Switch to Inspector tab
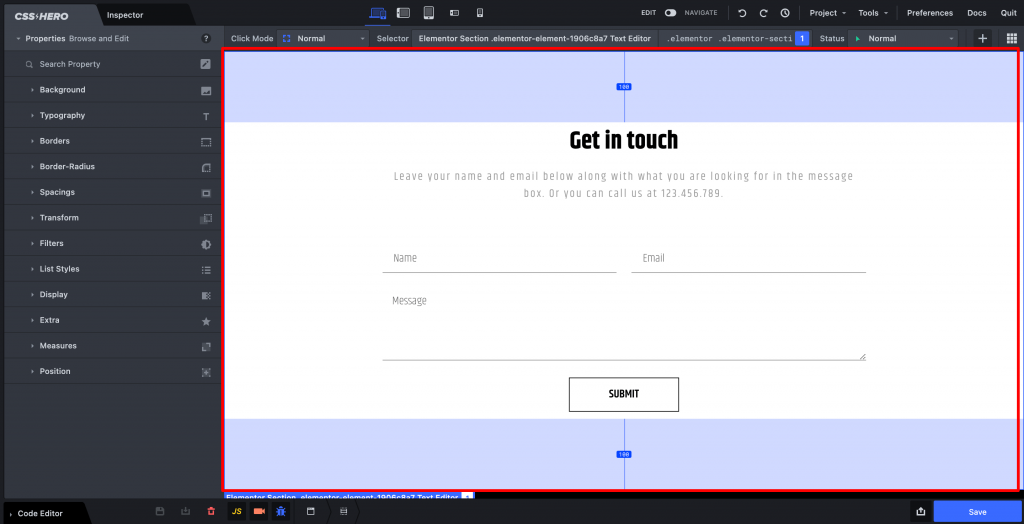1024x524 pixels. tap(125, 14)
